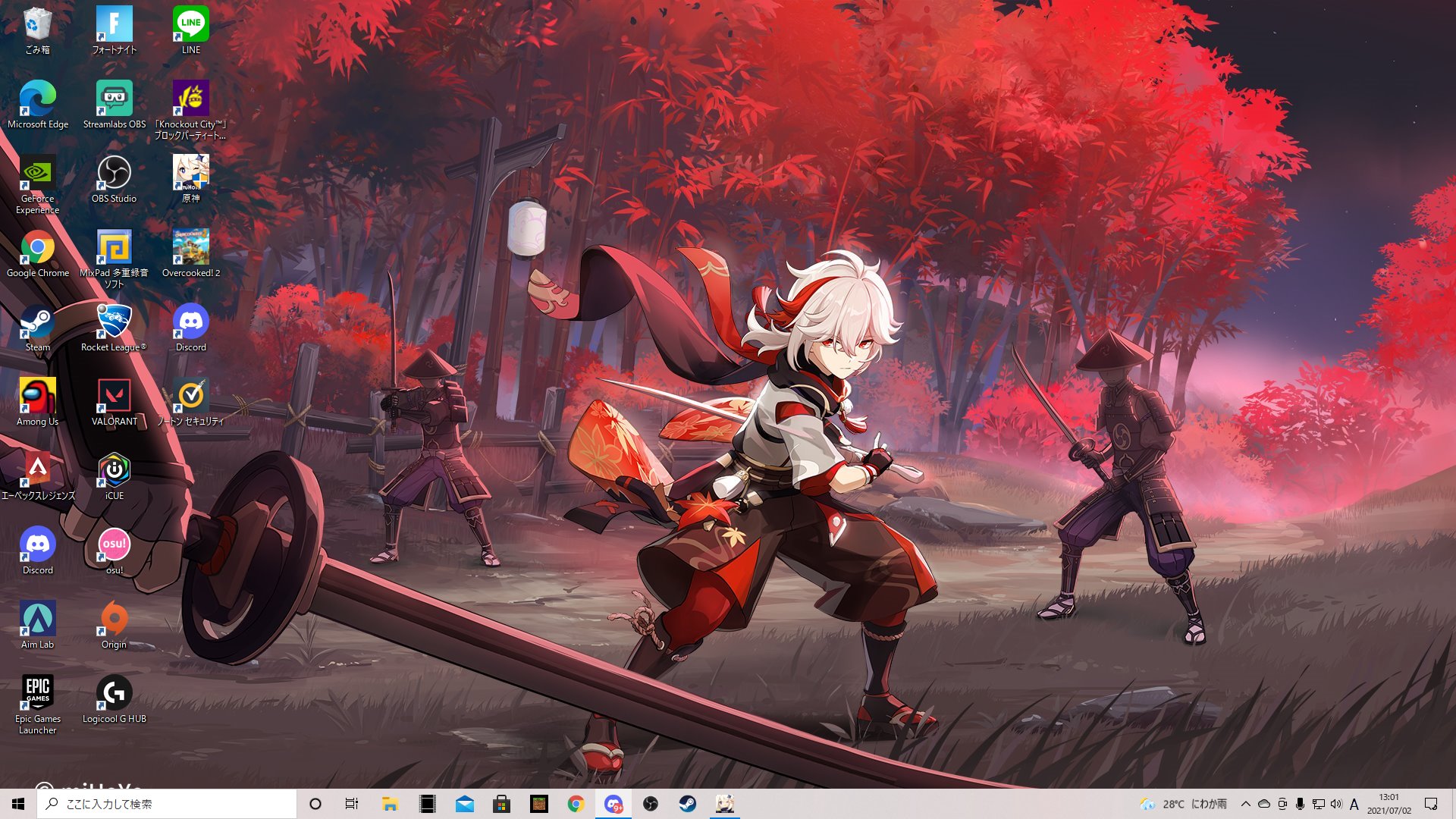The width and height of the screenshot is (1456, 819).
Task: Open Mail from the taskbar
Action: (x=464, y=804)
